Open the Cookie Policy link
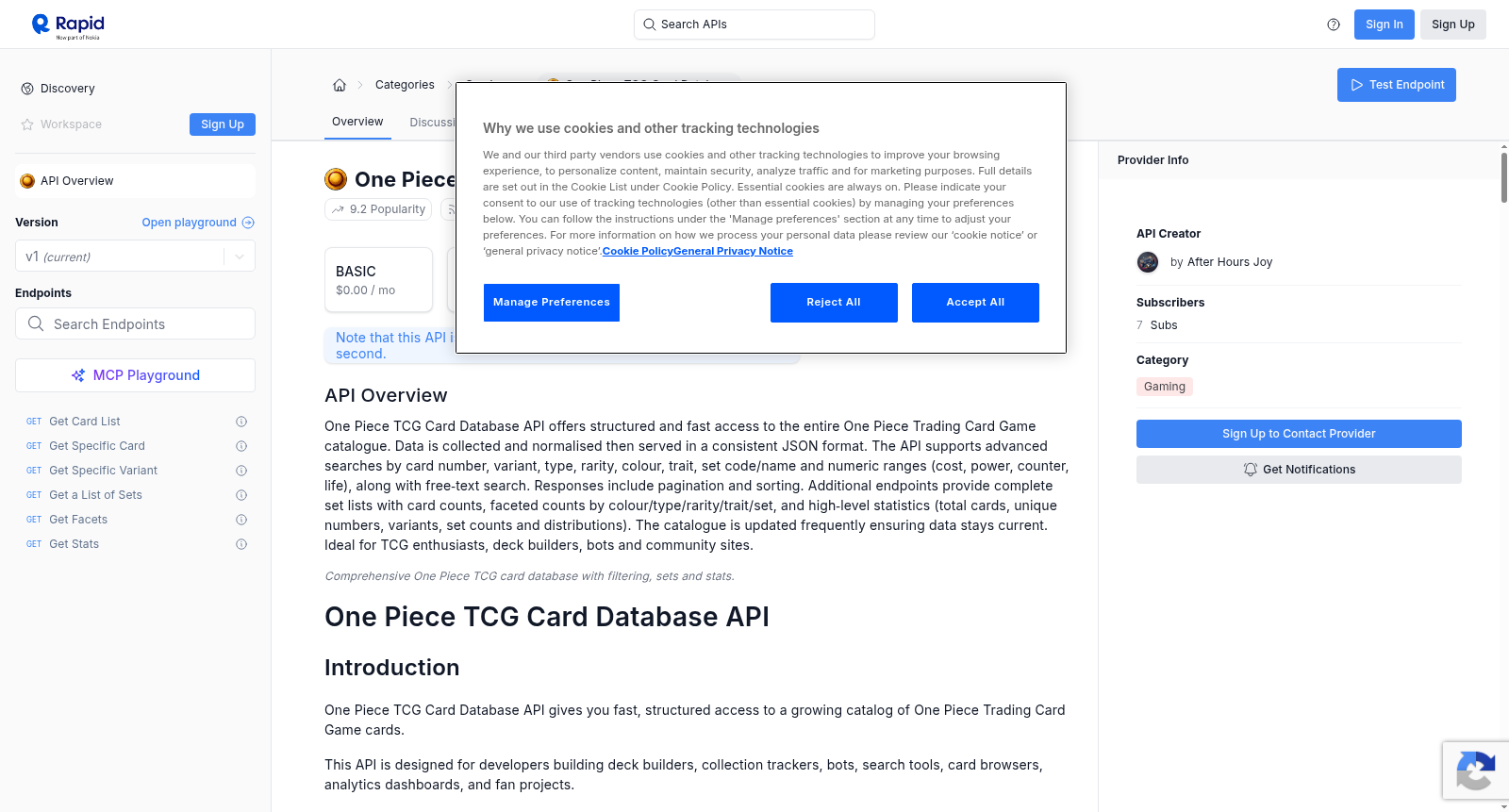 (x=638, y=251)
